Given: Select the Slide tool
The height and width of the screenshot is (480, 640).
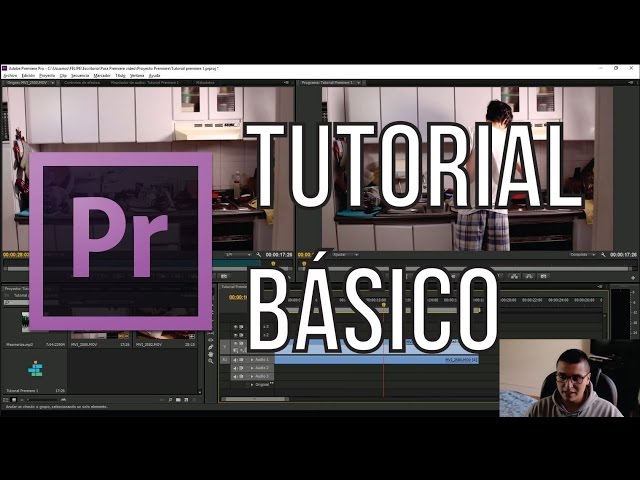Looking at the screenshot, I should click(211, 340).
